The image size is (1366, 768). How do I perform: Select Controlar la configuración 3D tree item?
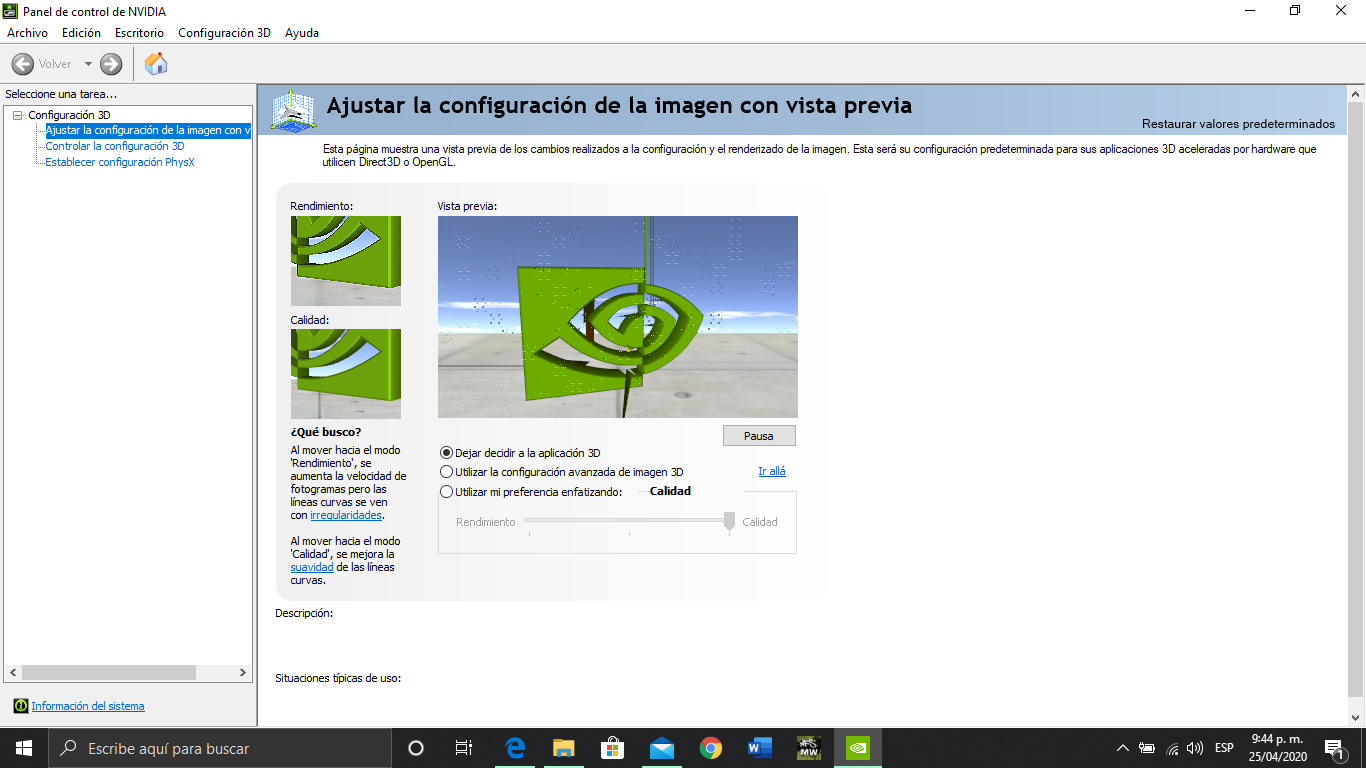(x=115, y=146)
